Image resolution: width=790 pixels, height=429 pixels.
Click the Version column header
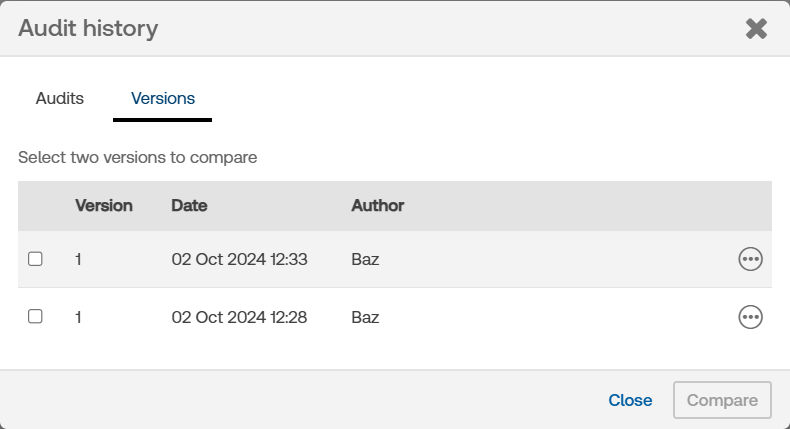[x=104, y=206]
